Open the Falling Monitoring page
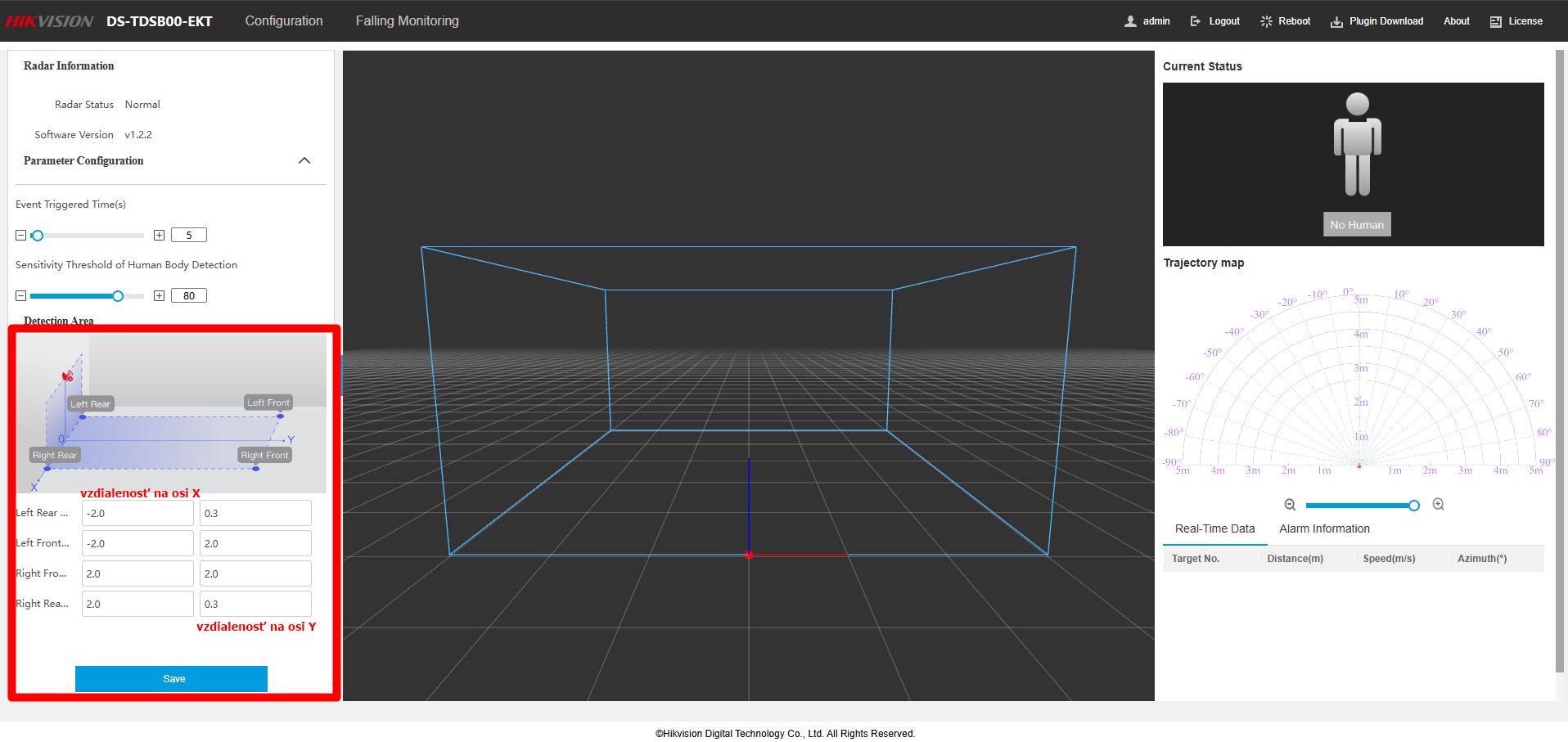The width and height of the screenshot is (1568, 742). (x=407, y=21)
